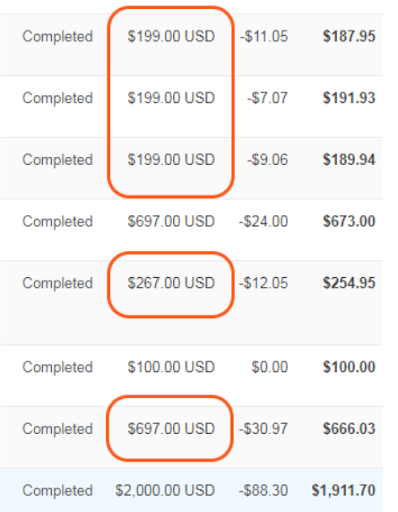Click the circled $267.00 USD amount
The width and height of the screenshot is (398, 512).
171,283
